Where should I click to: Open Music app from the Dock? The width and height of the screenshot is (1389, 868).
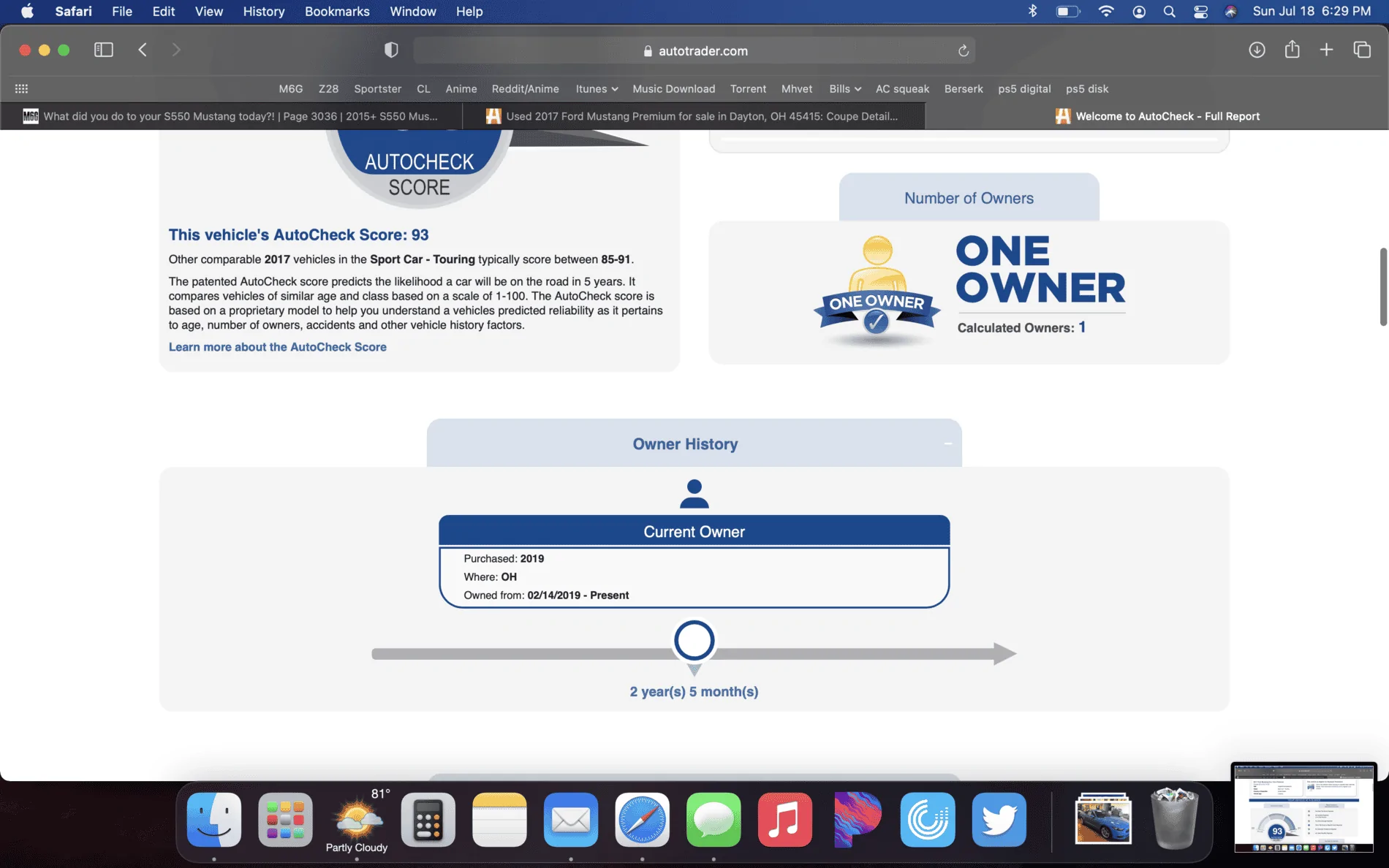[x=784, y=819]
